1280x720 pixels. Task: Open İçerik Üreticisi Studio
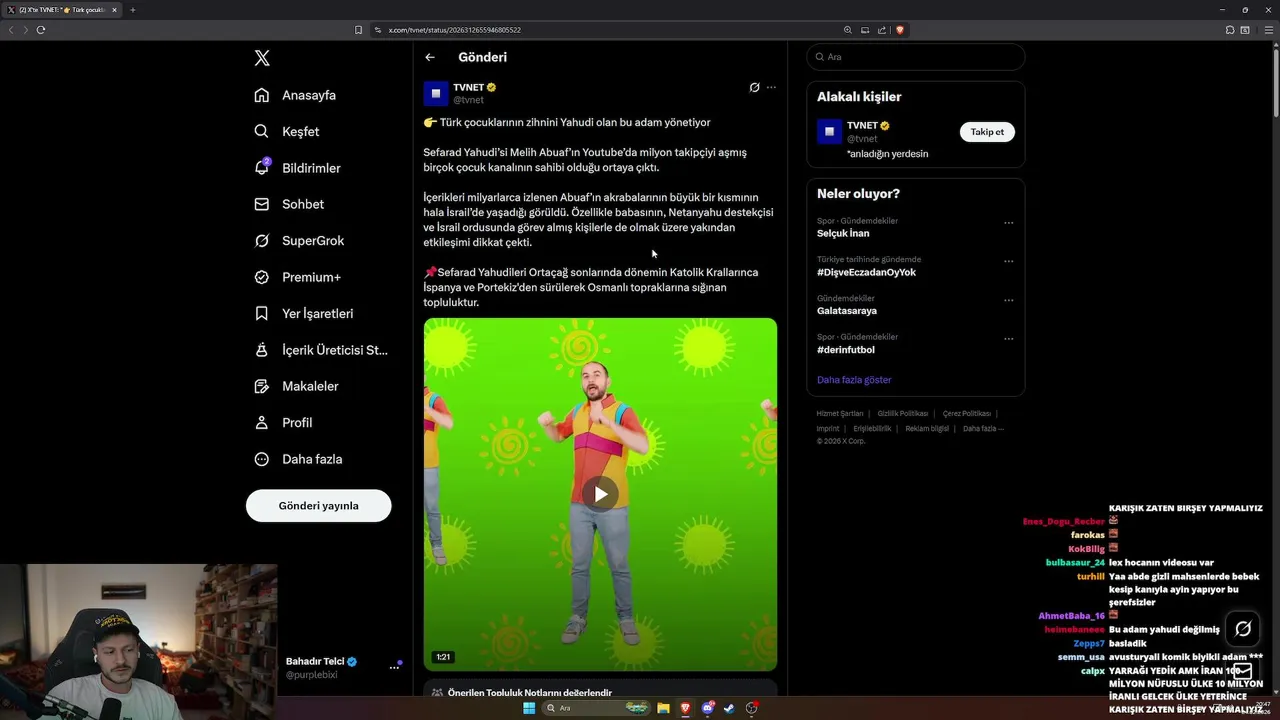coord(321,350)
